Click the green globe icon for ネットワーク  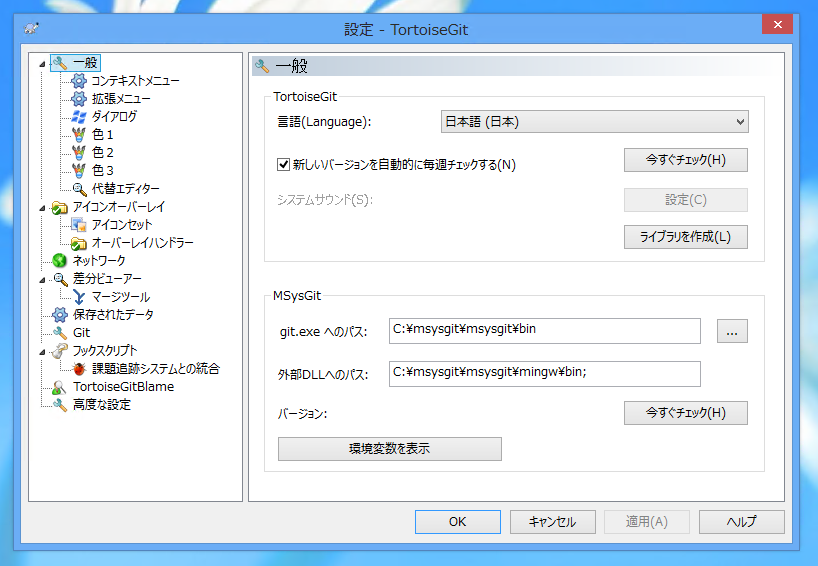pyautogui.click(x=59, y=261)
